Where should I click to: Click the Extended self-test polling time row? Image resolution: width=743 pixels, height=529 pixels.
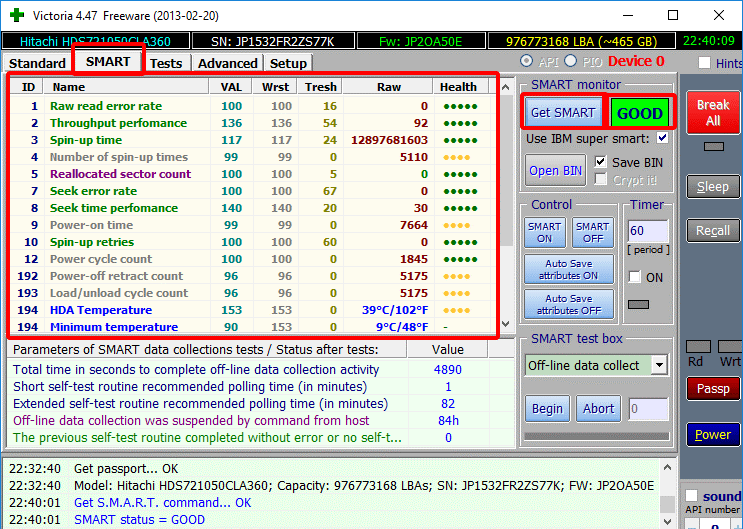pos(261,403)
